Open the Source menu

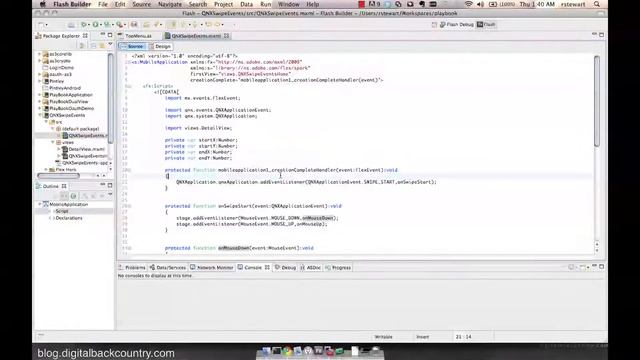141,4
